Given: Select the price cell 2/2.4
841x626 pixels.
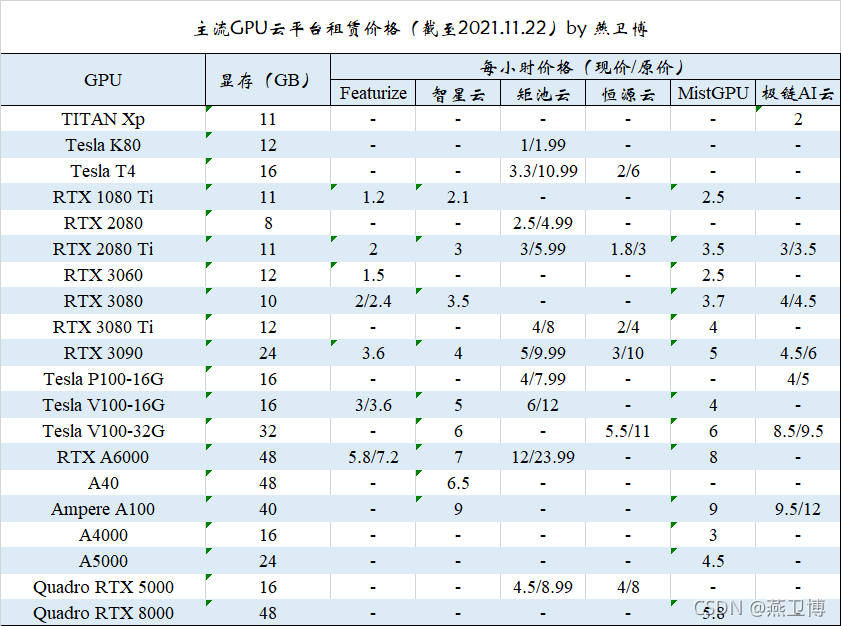Looking at the screenshot, I should pos(373,301).
